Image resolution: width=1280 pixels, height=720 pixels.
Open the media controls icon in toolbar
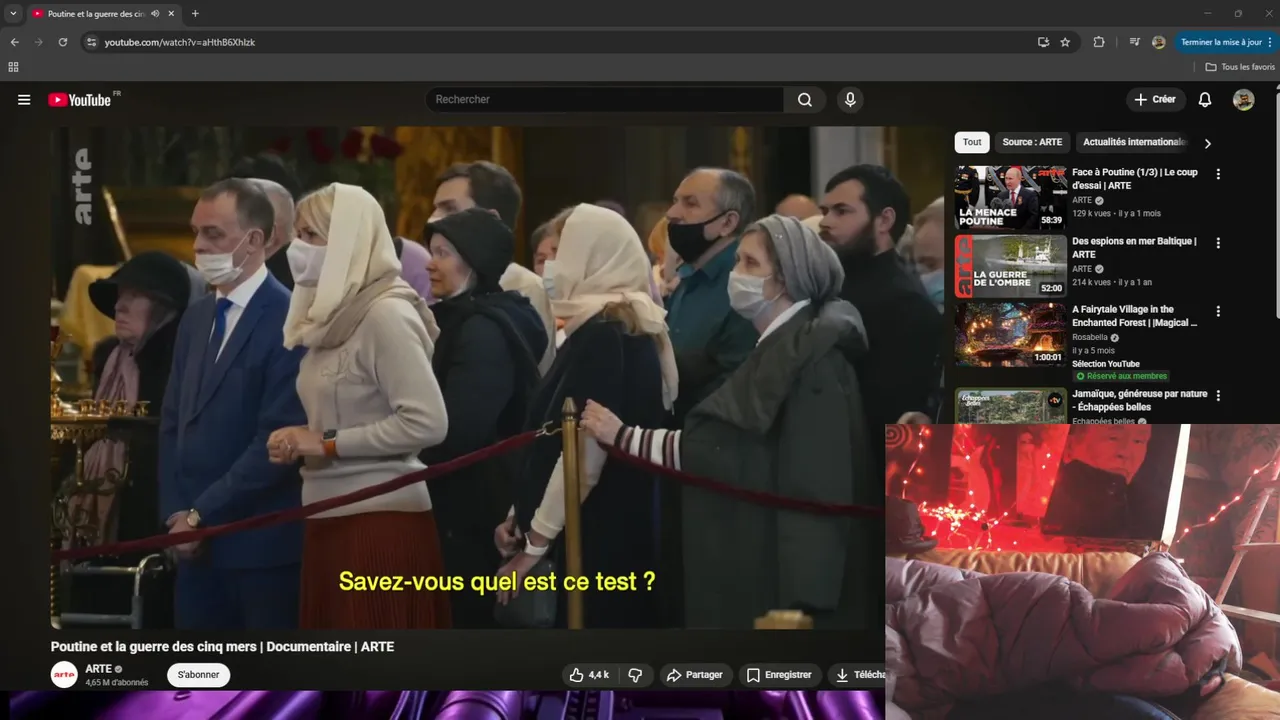(1134, 42)
